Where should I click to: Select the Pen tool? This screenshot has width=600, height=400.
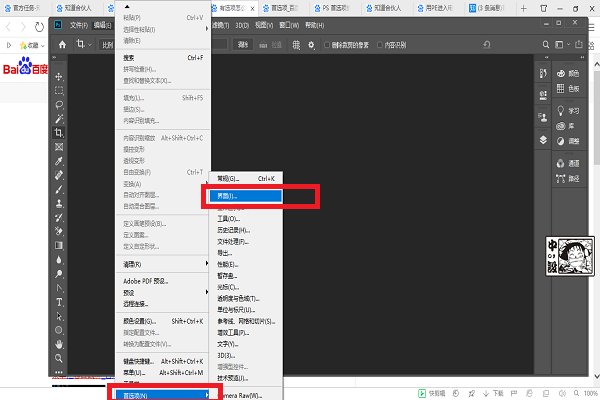(59, 288)
